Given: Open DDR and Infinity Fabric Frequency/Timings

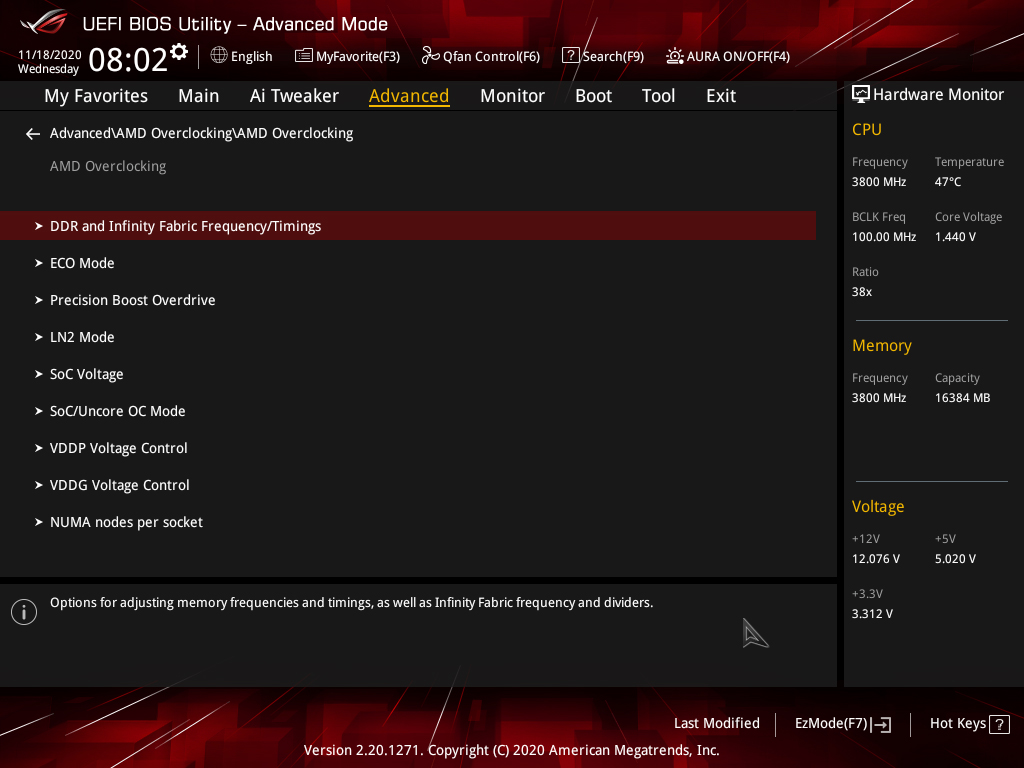Looking at the screenshot, I should [185, 225].
